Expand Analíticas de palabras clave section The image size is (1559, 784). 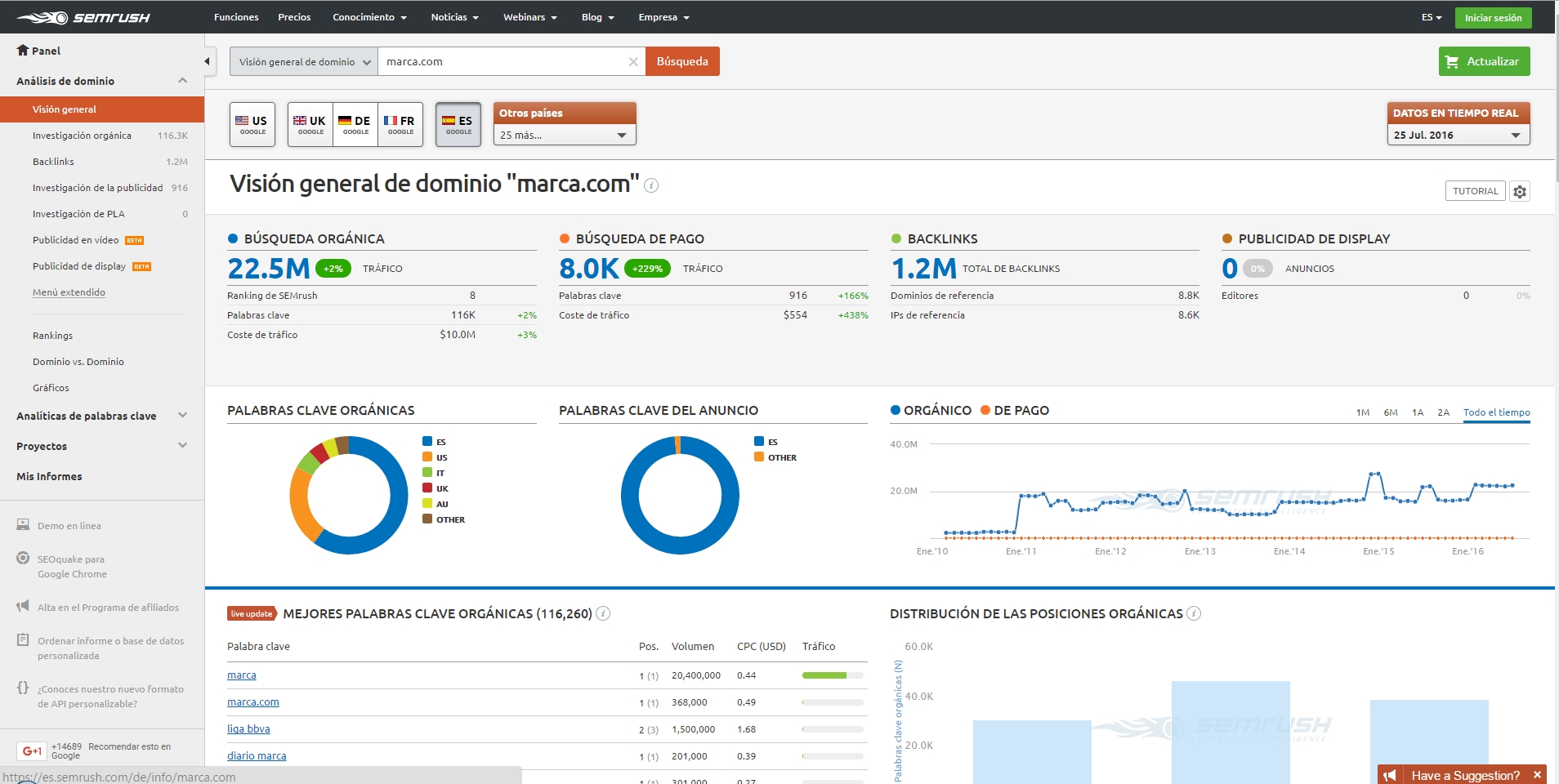point(182,415)
